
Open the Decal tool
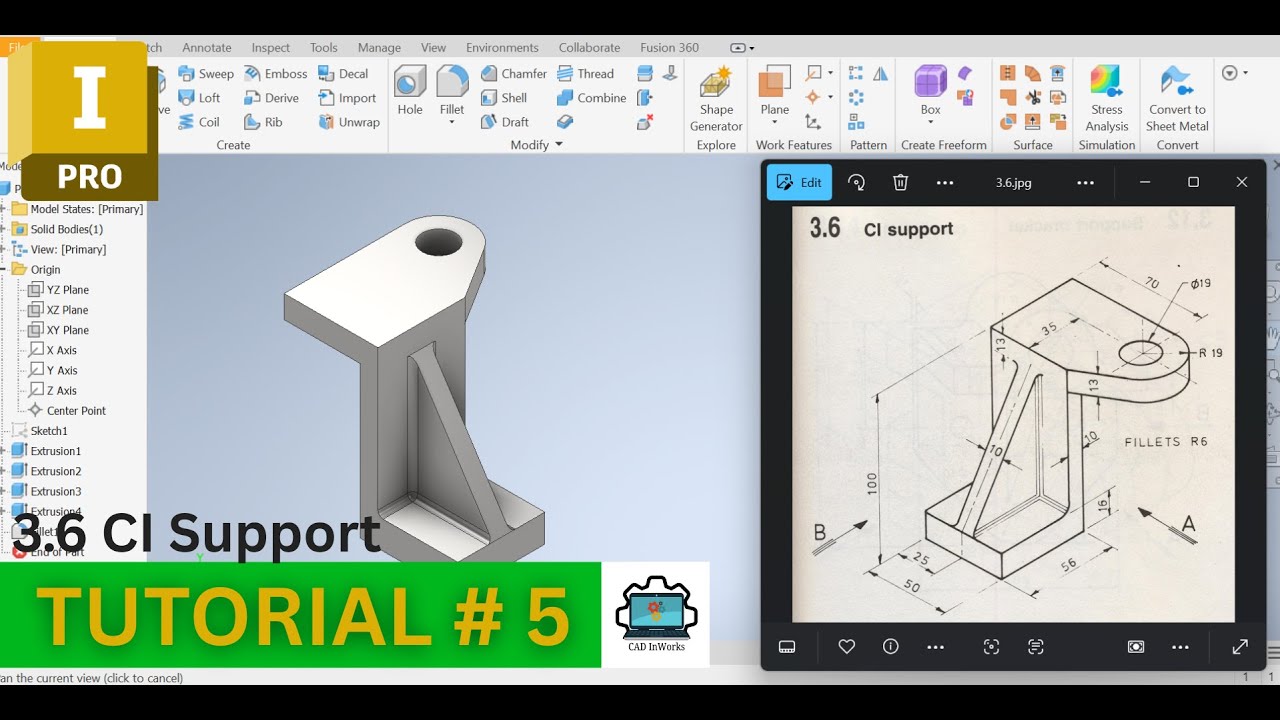pyautogui.click(x=343, y=73)
